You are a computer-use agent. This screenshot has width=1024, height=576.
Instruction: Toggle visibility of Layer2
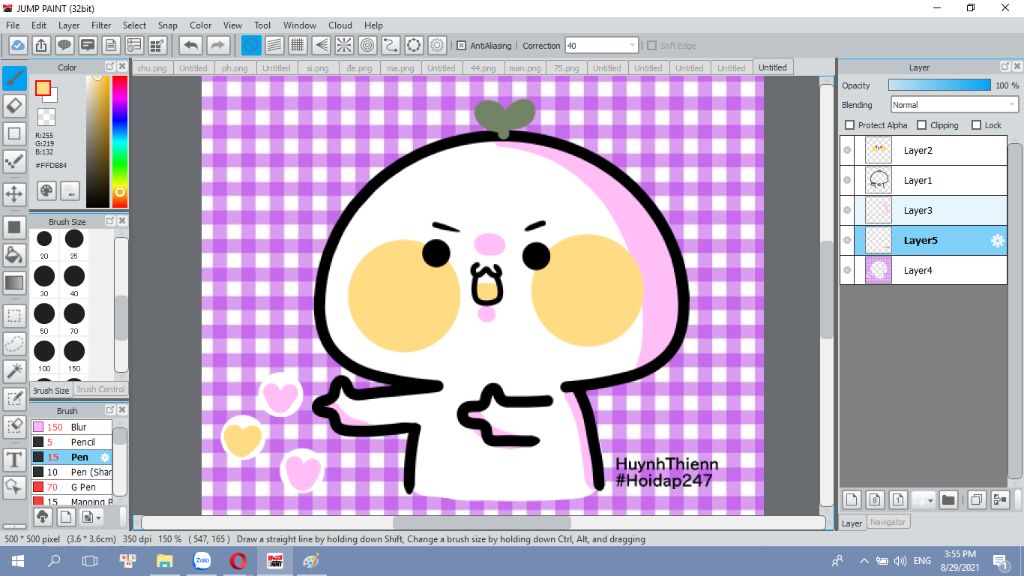click(x=847, y=150)
